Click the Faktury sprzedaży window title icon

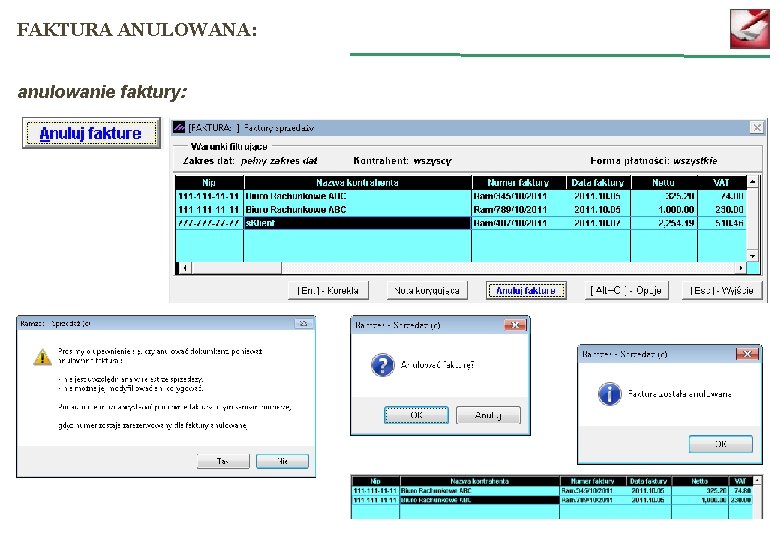coord(179,128)
